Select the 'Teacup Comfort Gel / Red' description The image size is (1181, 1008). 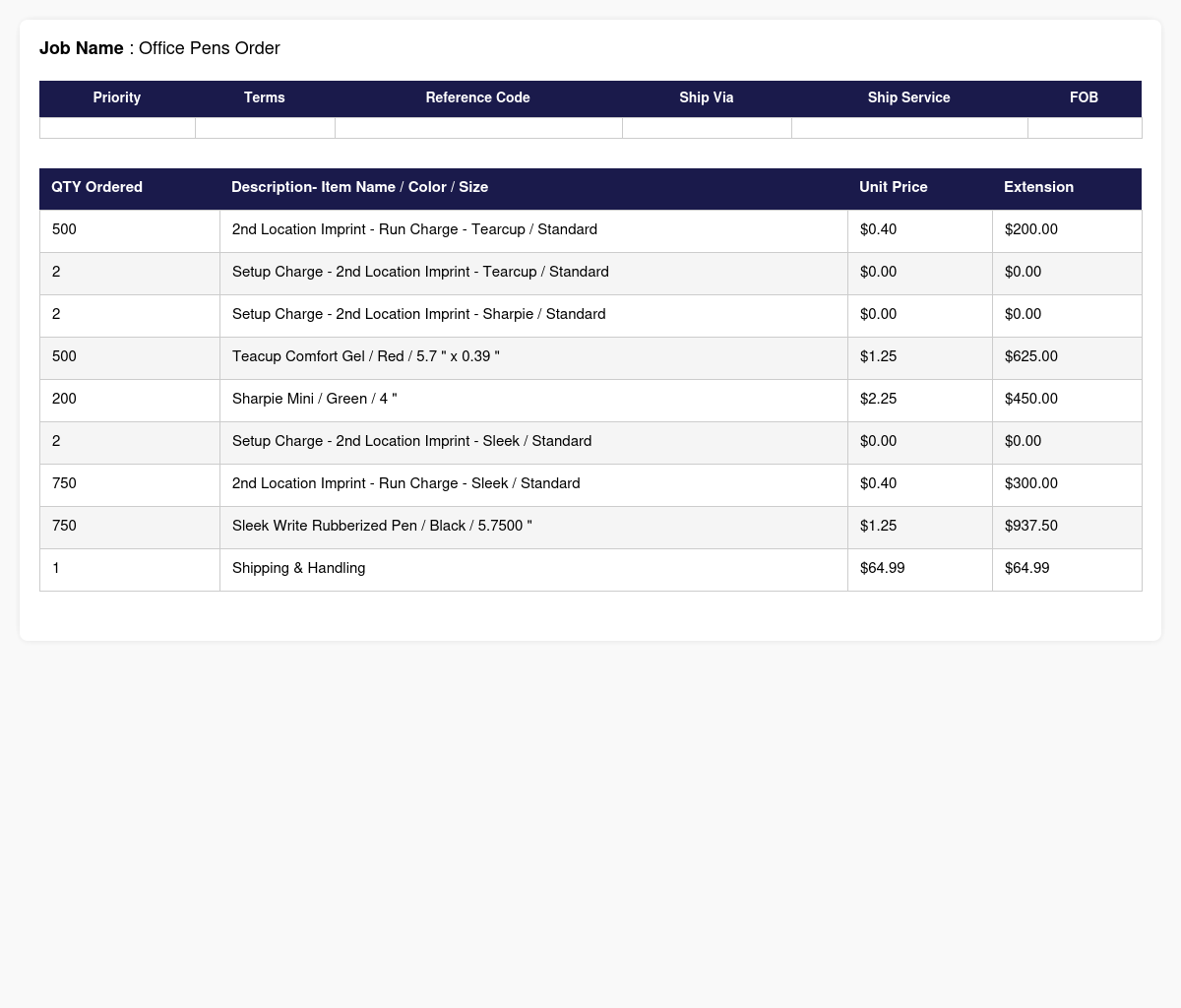pos(366,356)
